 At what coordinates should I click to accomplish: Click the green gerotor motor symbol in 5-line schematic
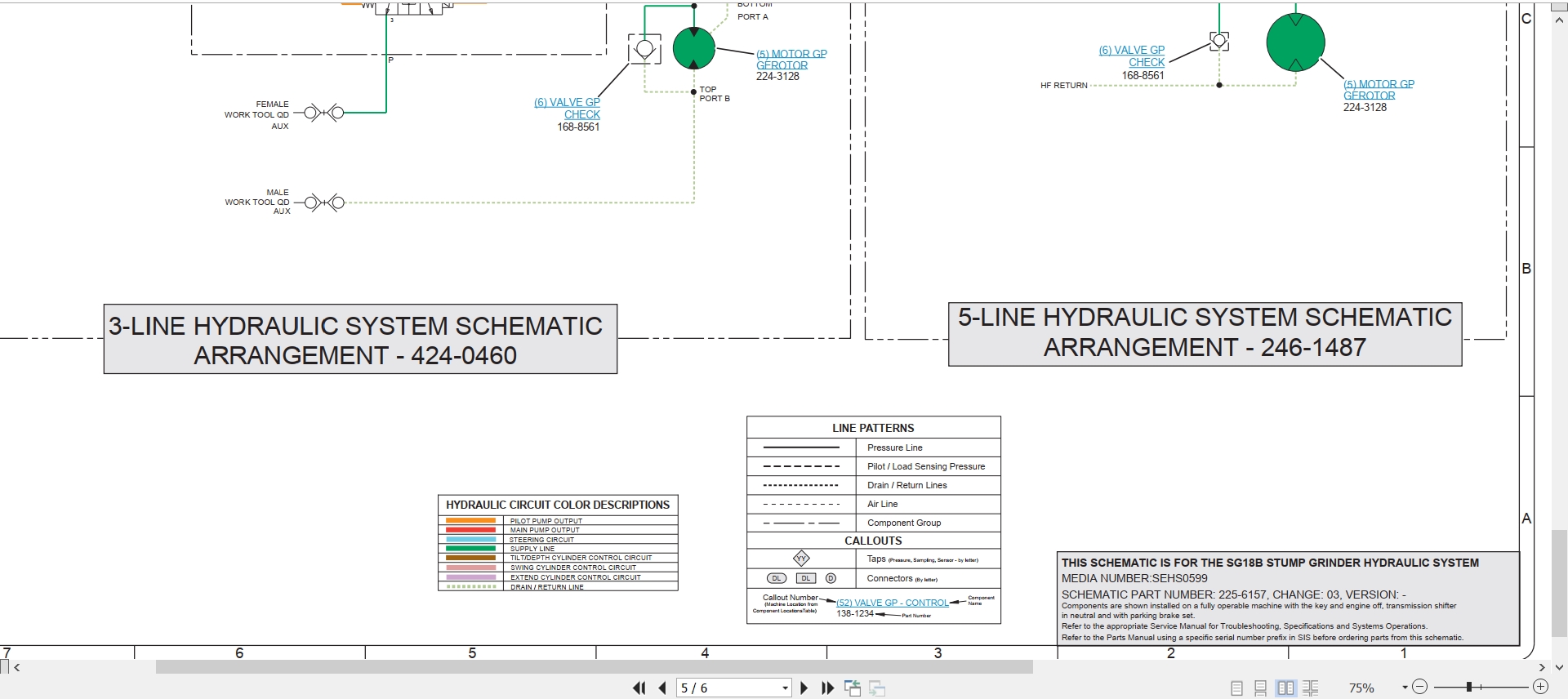coord(1295,42)
